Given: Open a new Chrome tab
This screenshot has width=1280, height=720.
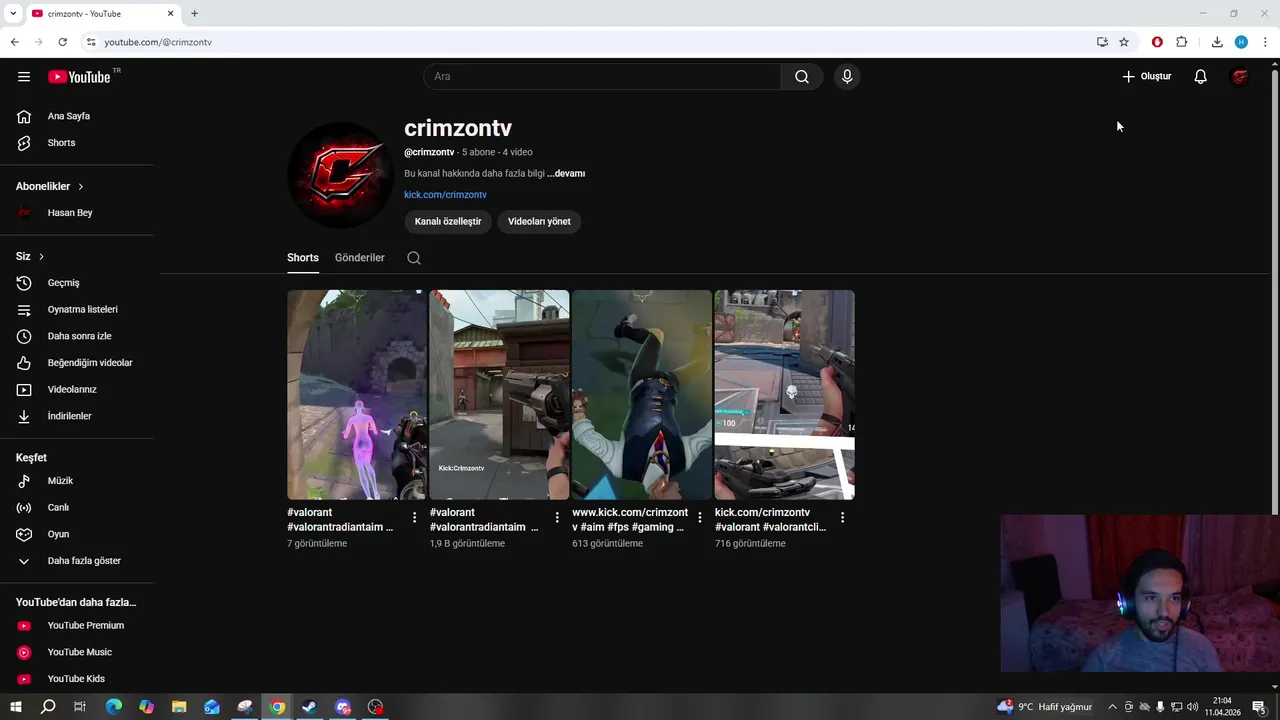Looking at the screenshot, I should 195,14.
